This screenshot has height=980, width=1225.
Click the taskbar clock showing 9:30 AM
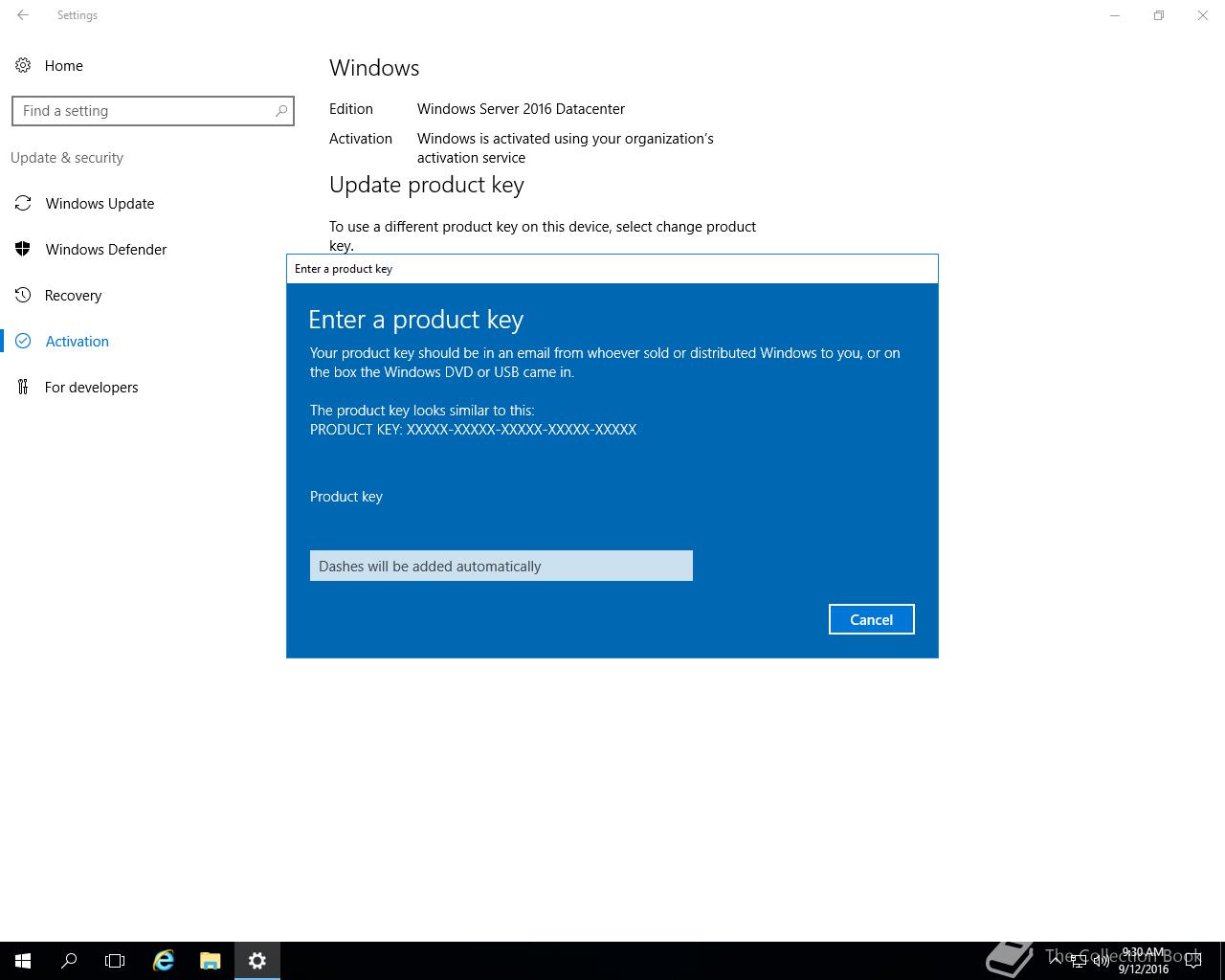click(1144, 961)
